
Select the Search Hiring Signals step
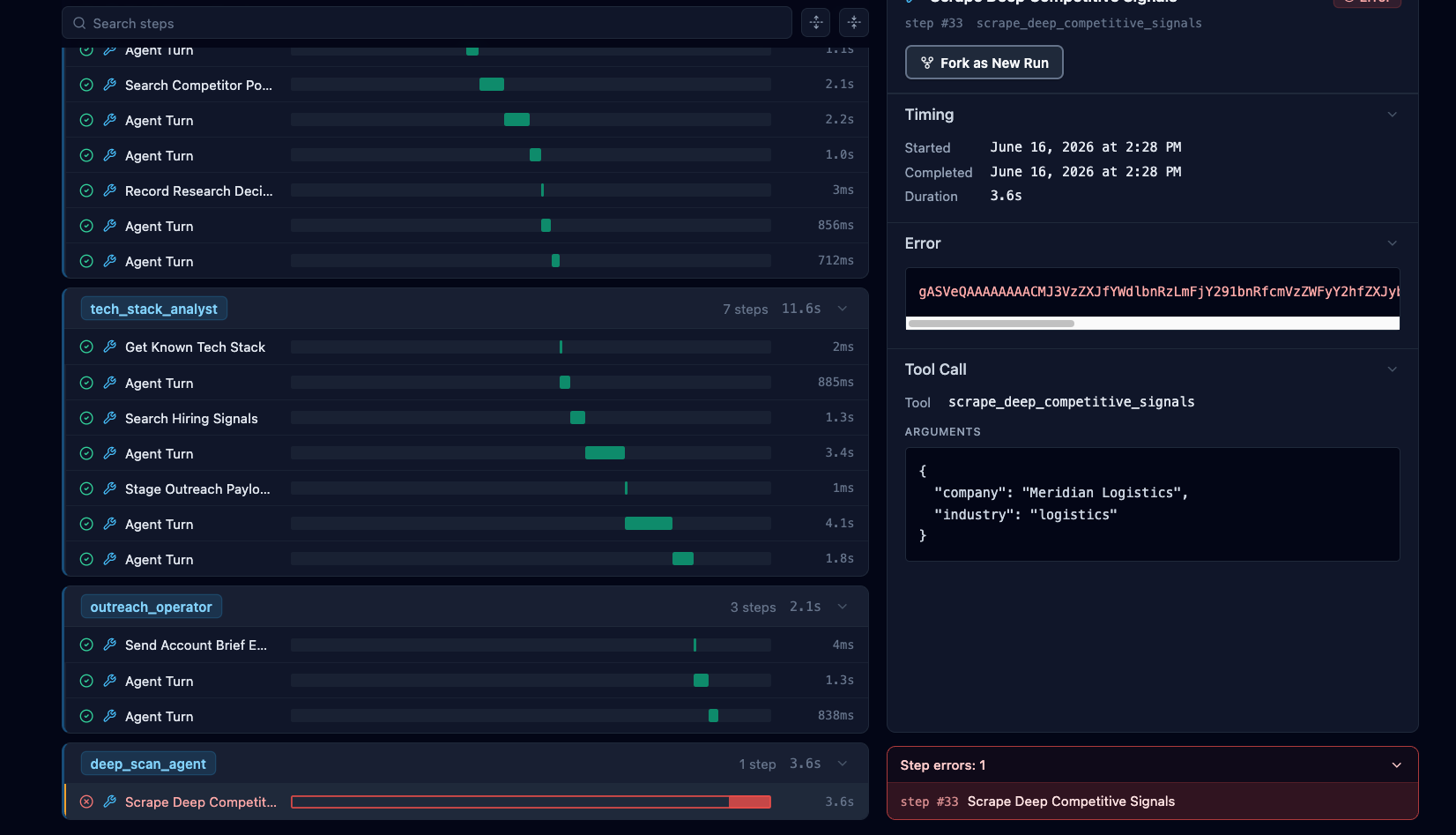point(466,418)
